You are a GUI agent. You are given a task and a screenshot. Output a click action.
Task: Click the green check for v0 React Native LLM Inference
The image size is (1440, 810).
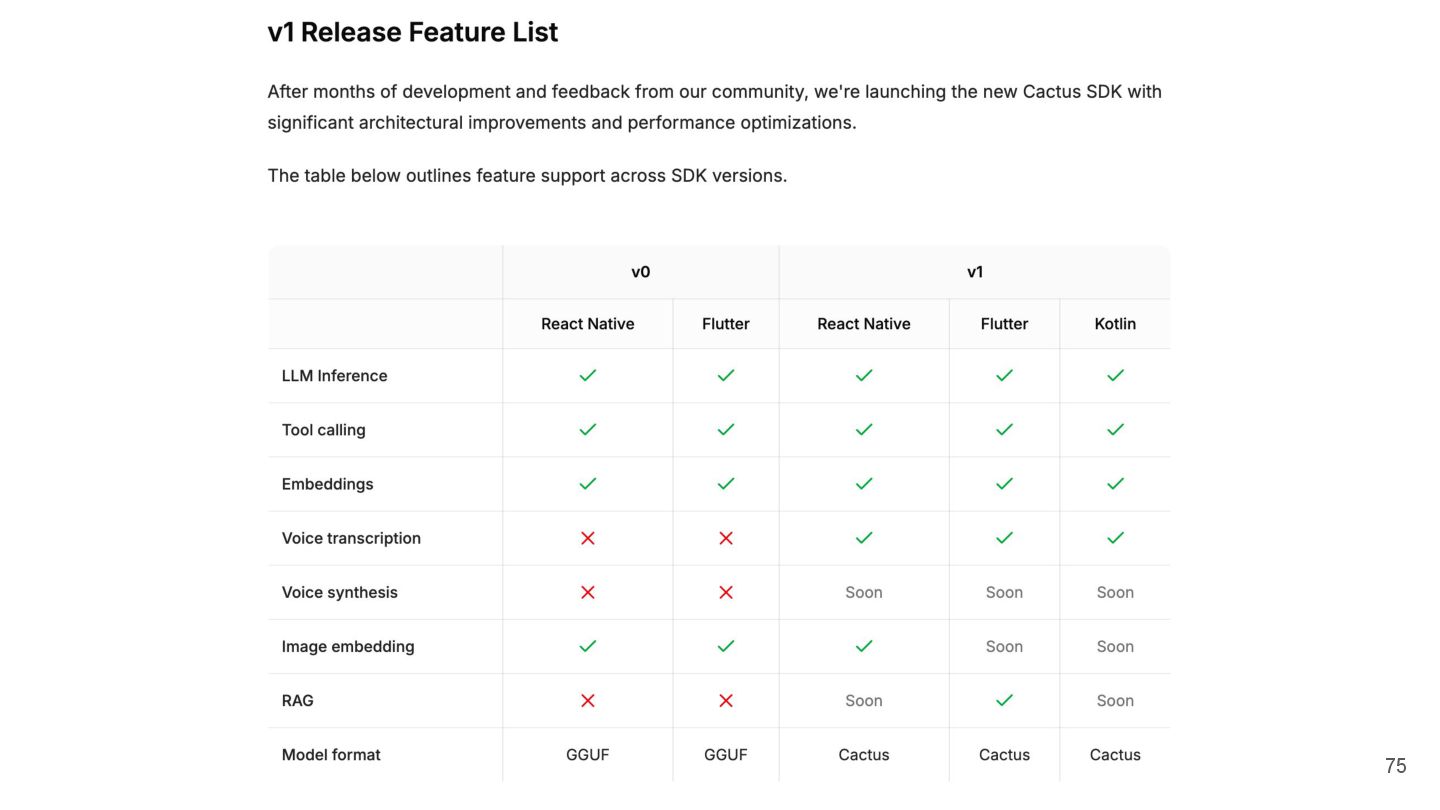pyautogui.click(x=587, y=375)
